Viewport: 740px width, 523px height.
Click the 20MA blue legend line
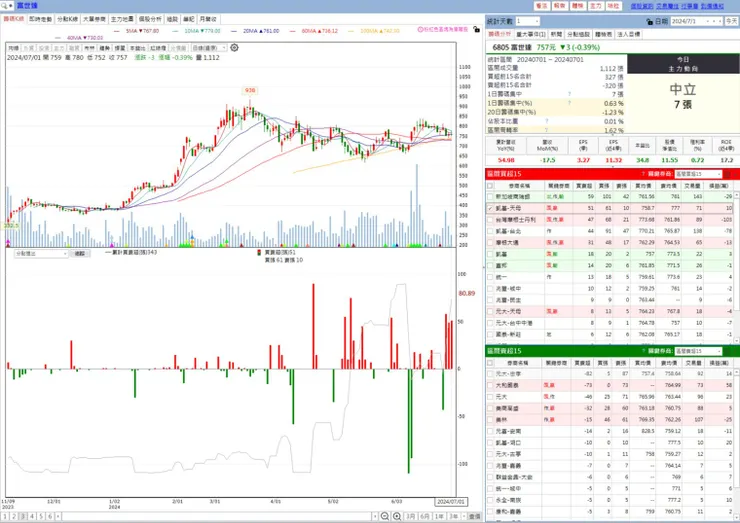click(234, 31)
